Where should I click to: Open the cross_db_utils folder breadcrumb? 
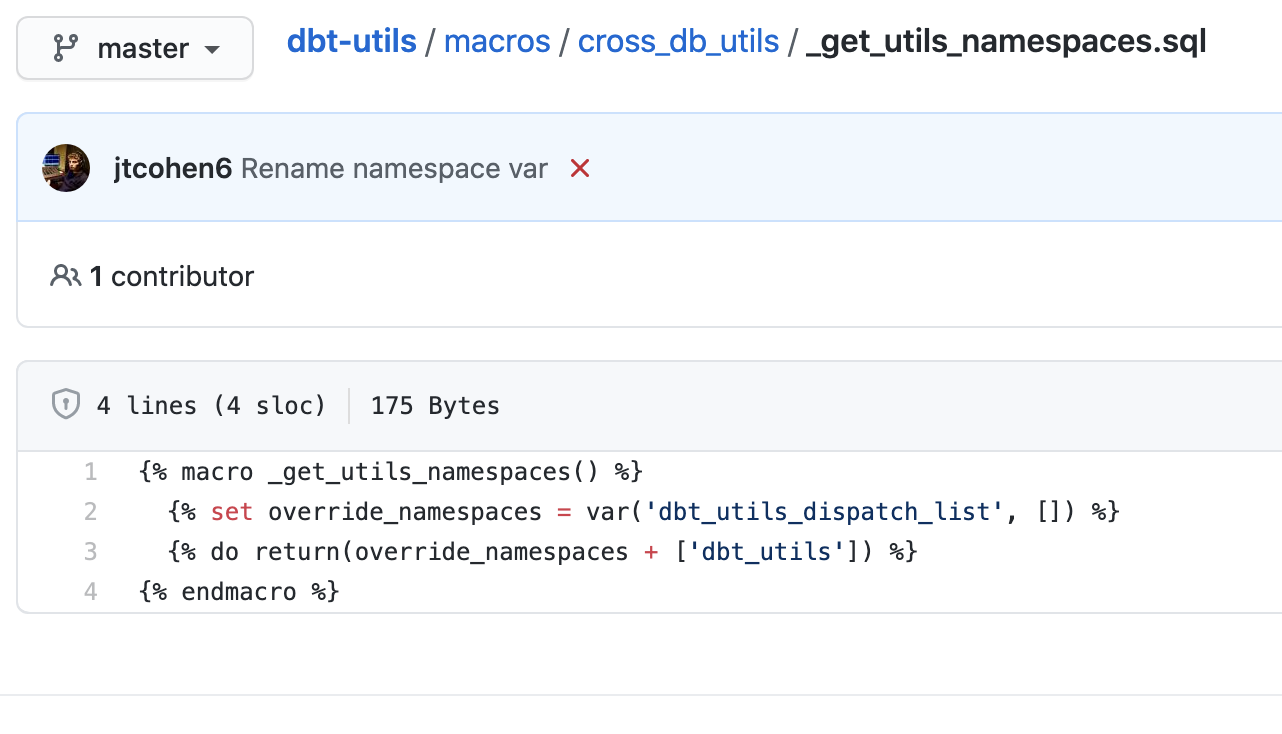678,41
